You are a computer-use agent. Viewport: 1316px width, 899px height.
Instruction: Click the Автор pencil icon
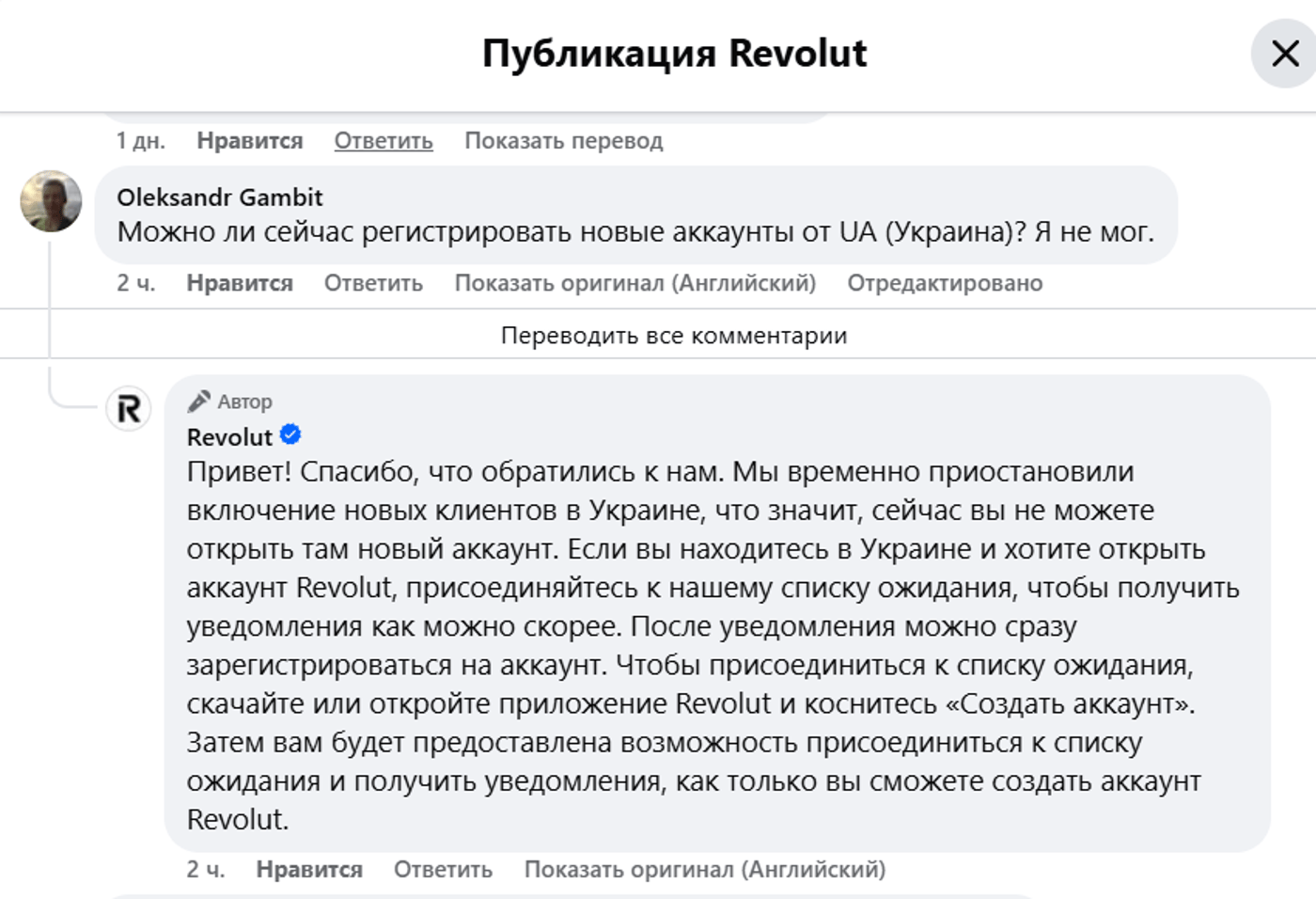(x=198, y=402)
